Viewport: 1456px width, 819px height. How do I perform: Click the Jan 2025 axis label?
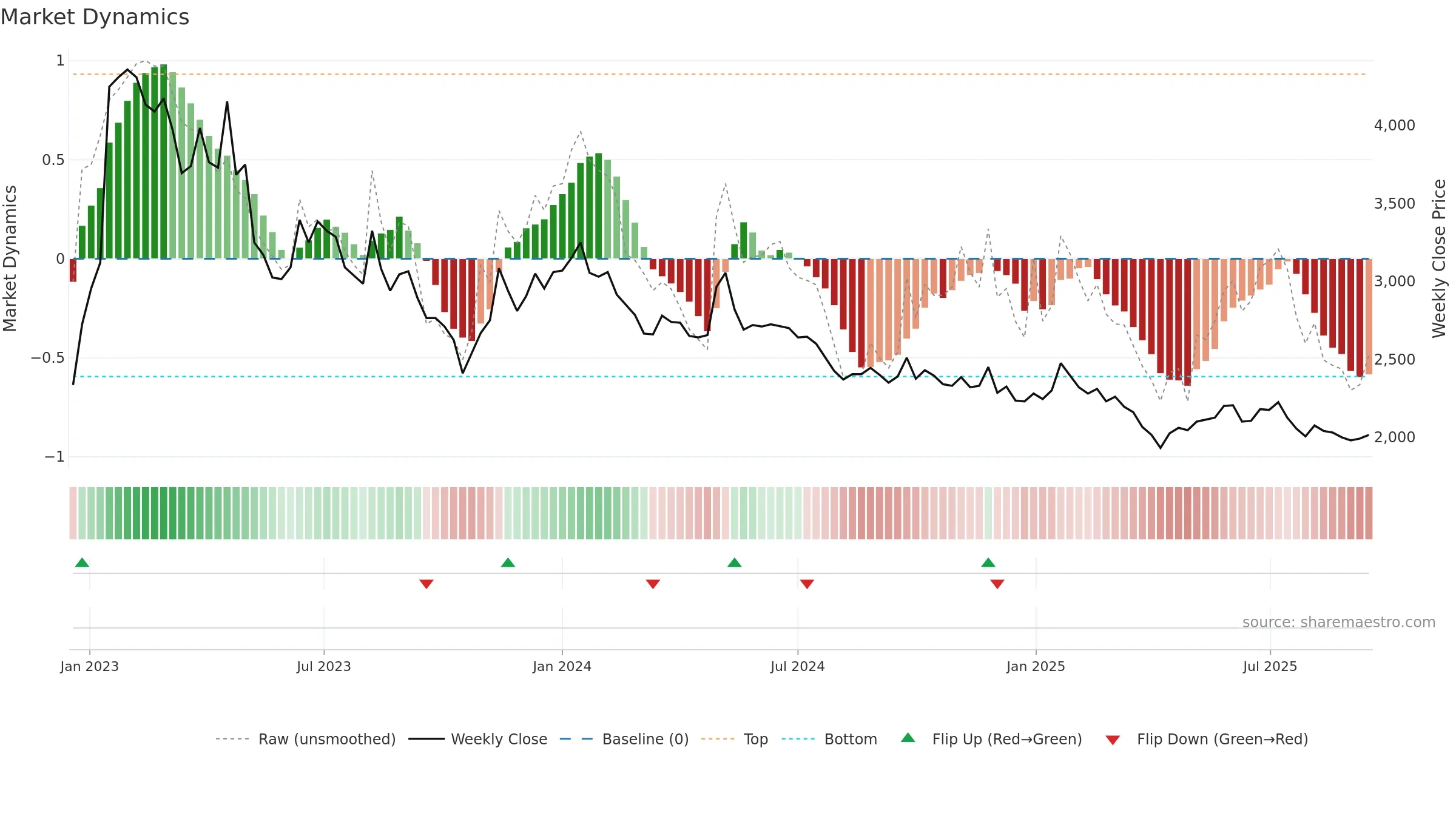1036,666
